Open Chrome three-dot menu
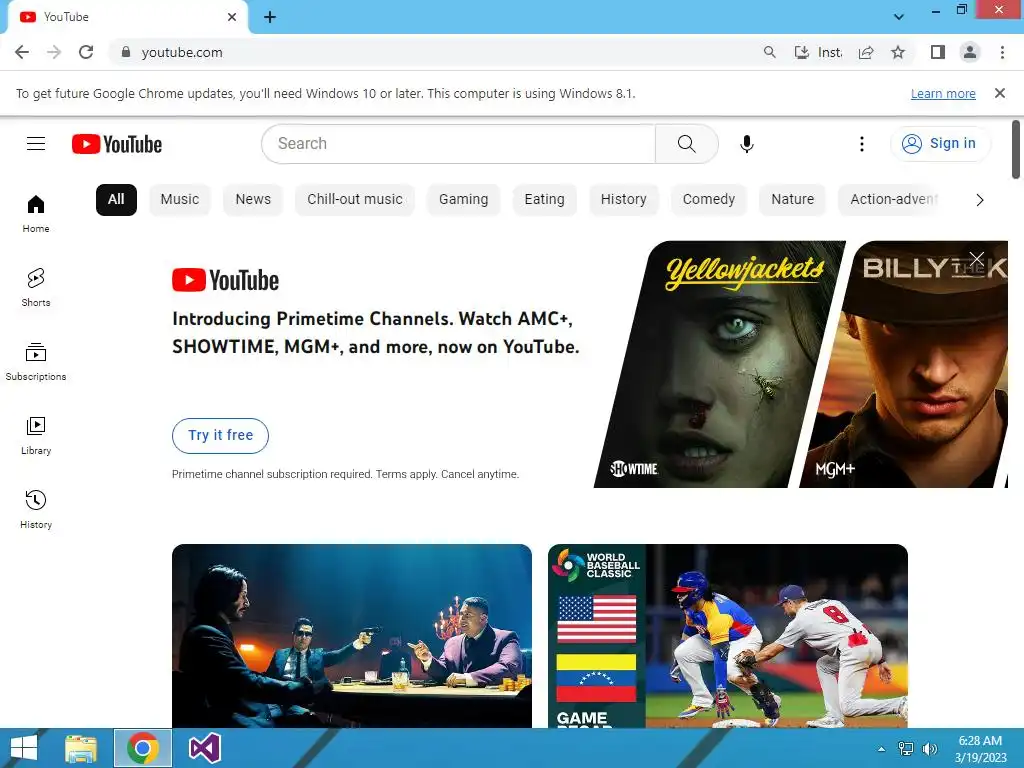 coord(1002,52)
